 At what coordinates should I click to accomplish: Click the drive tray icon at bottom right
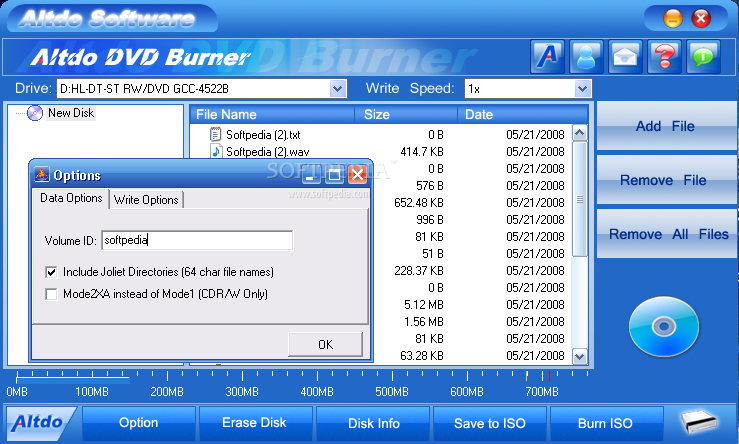click(699, 421)
